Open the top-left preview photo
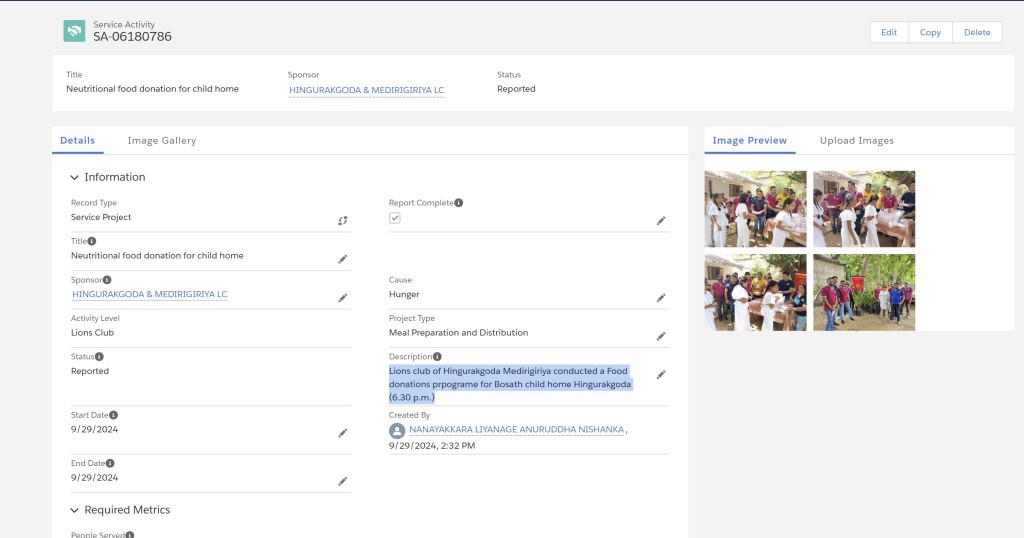 point(756,209)
